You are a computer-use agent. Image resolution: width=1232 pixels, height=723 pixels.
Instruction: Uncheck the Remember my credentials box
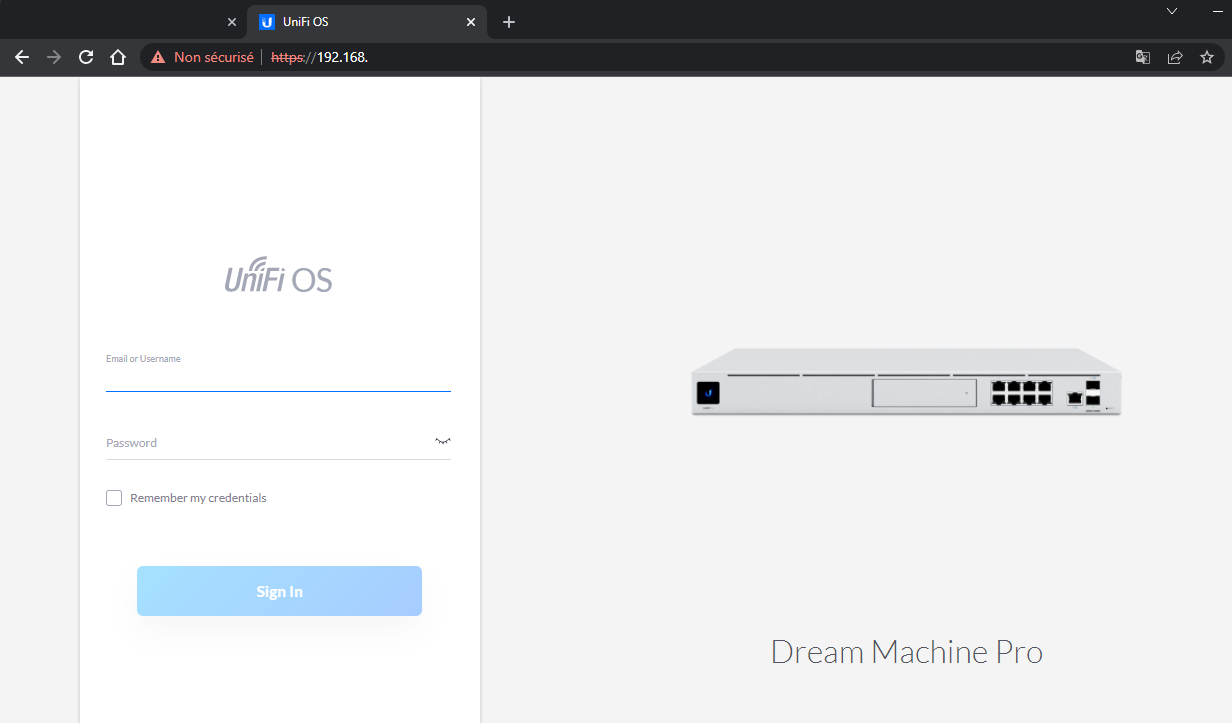tap(114, 497)
